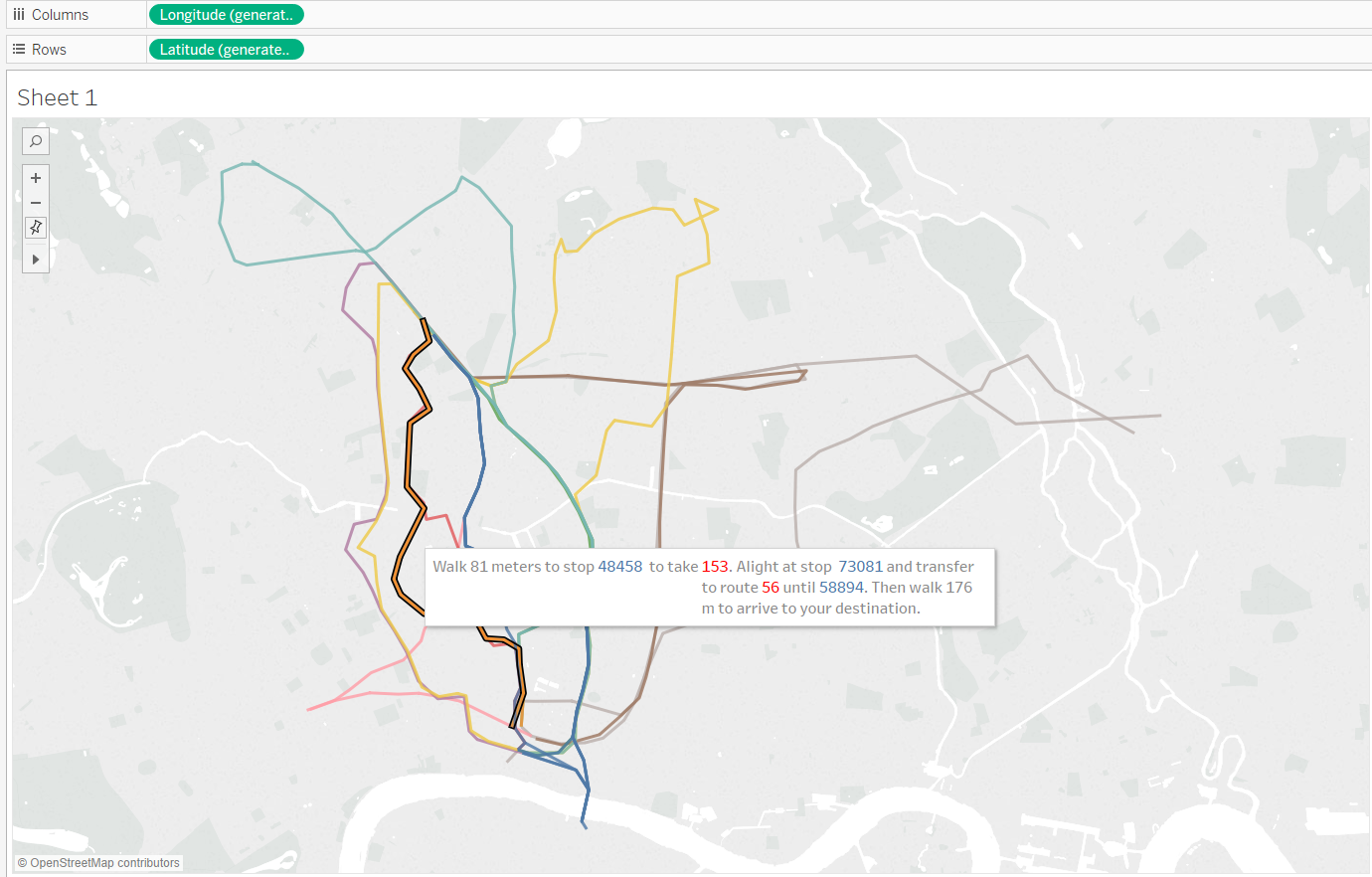Select the pink route line at bottom left
This screenshot has height=877, width=1372.
click(x=368, y=683)
